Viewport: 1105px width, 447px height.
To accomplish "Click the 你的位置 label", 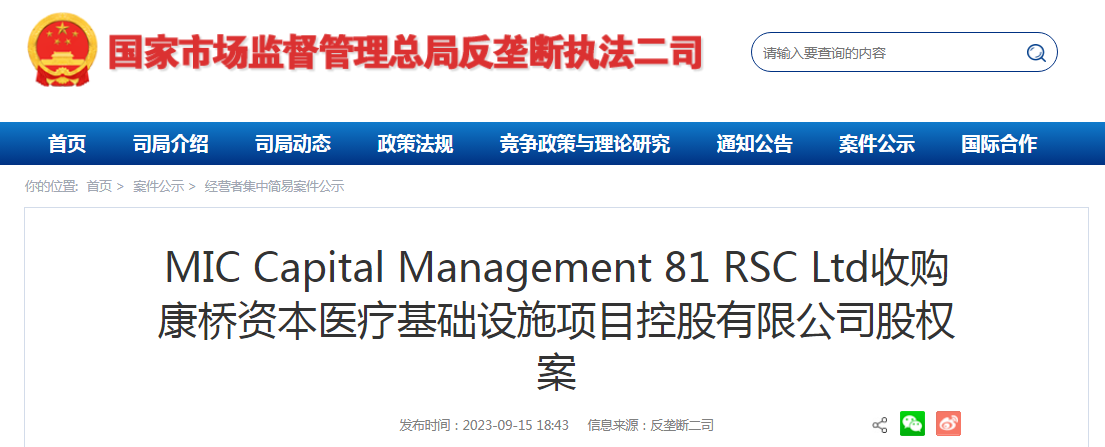I will point(51,187).
